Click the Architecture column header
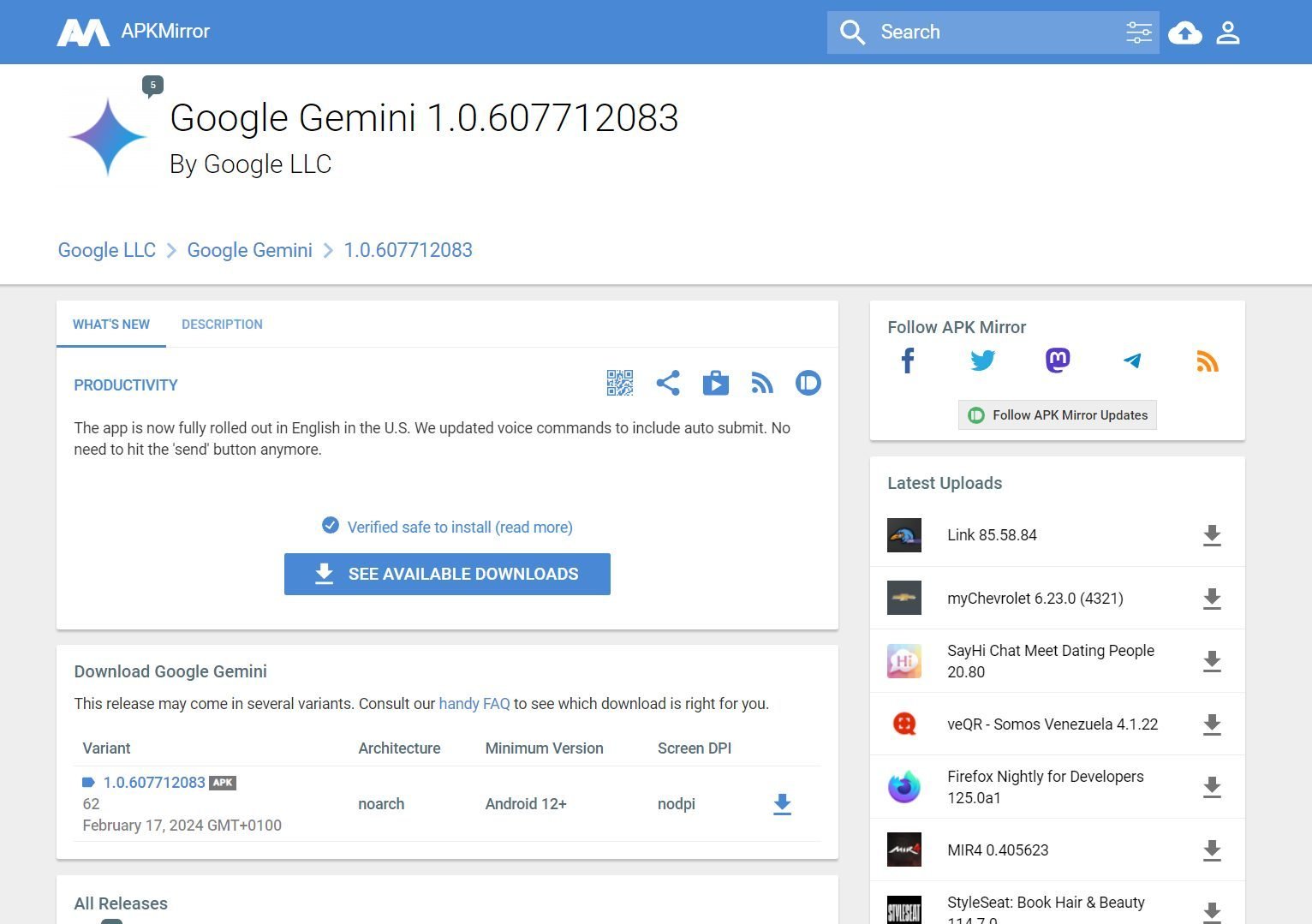Screen dimensions: 1312x924 (399, 748)
